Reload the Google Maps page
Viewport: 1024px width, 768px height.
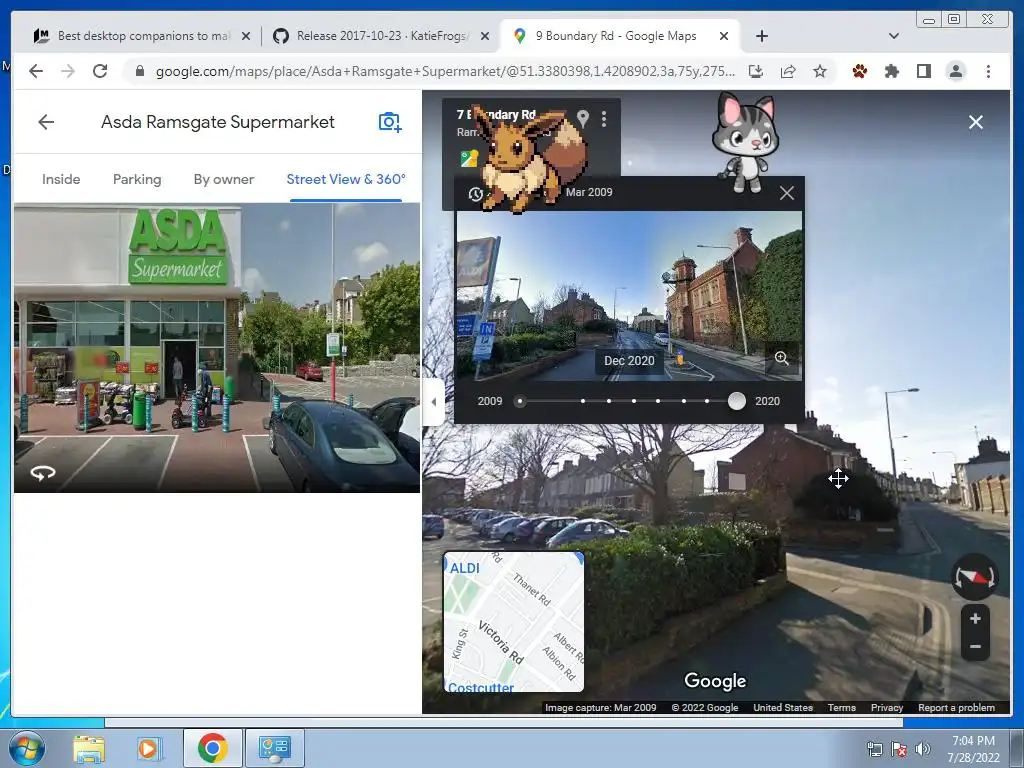point(100,71)
